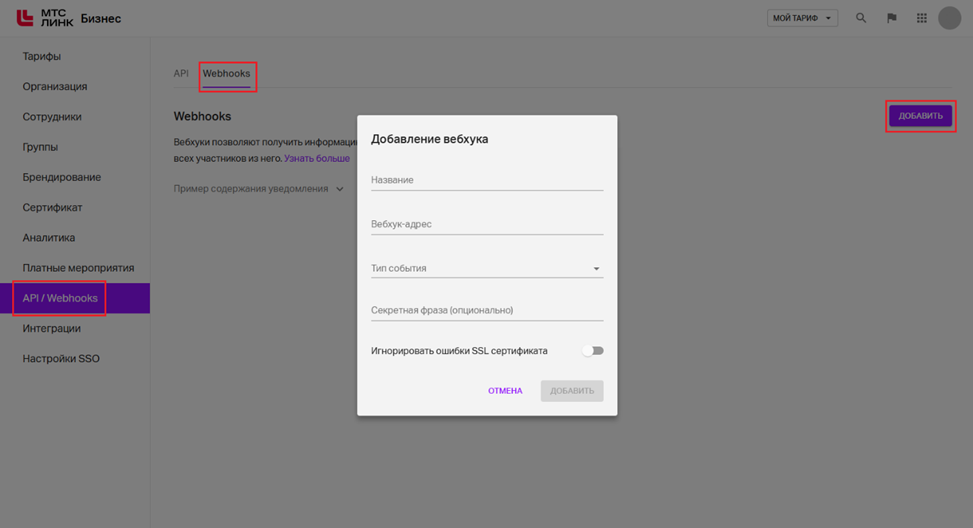Toggle Ignore SSL certificate errors switch
973x528 pixels.
click(x=593, y=351)
